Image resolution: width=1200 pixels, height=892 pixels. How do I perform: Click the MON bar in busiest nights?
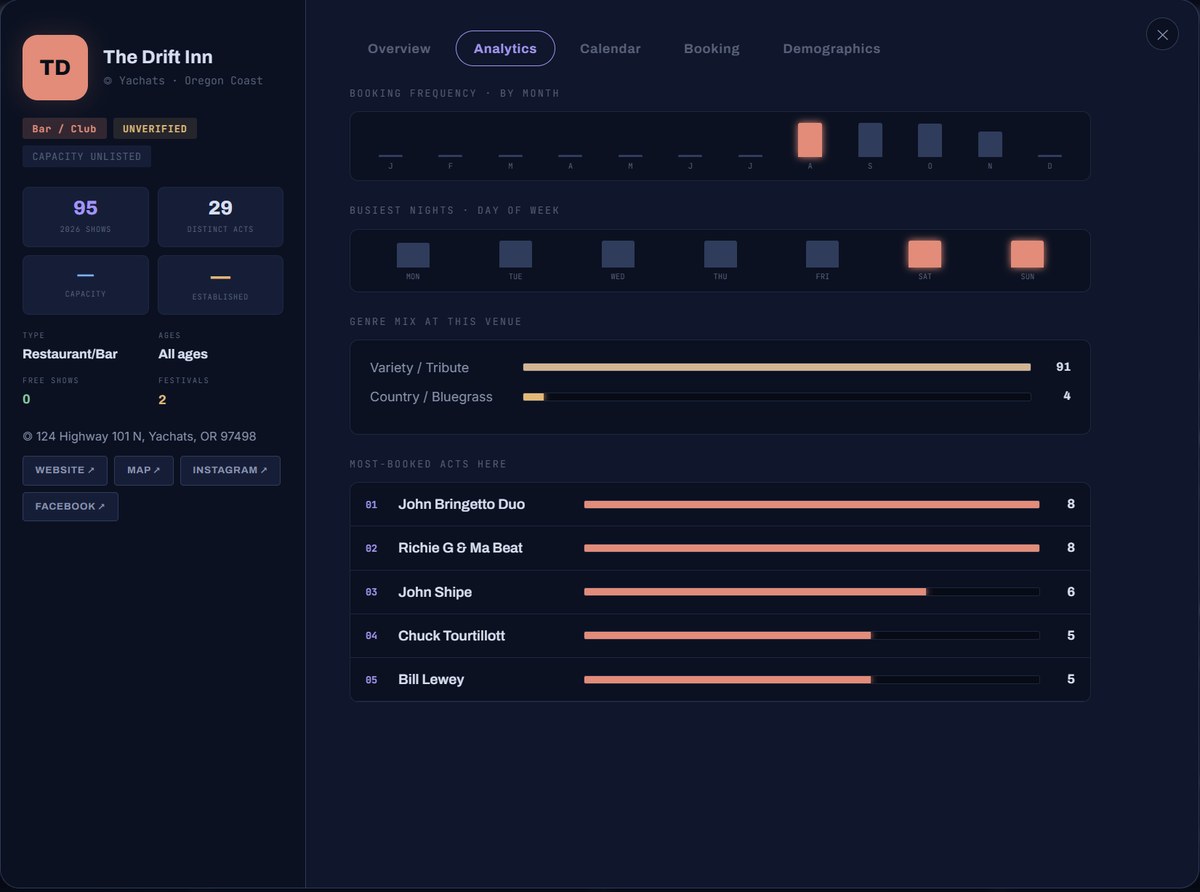413,255
